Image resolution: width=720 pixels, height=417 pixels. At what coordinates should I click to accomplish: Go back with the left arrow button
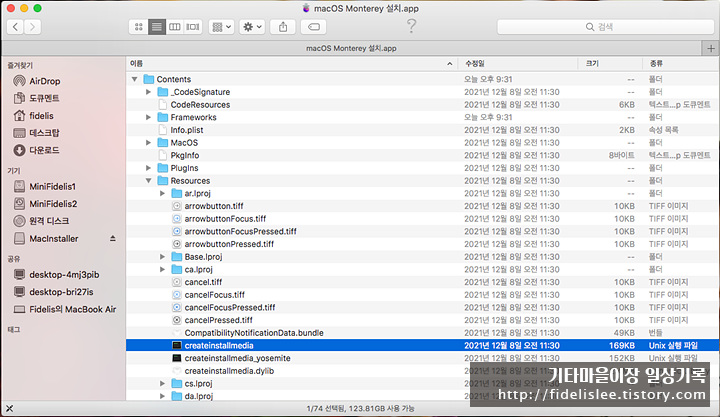tap(15, 27)
